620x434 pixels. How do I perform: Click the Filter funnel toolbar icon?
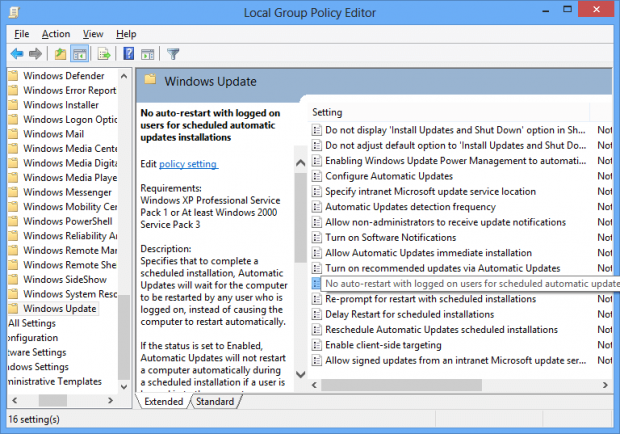pyautogui.click(x=173, y=54)
